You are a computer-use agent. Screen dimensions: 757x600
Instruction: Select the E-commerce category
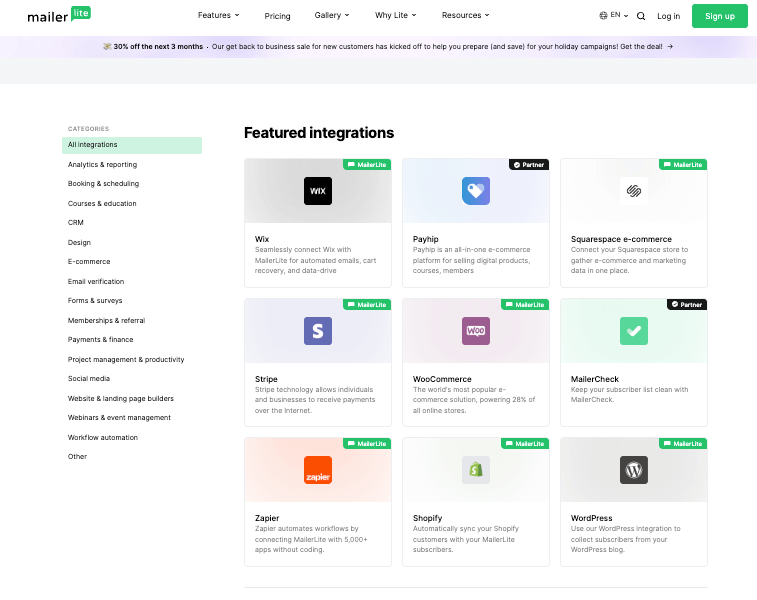coord(89,262)
